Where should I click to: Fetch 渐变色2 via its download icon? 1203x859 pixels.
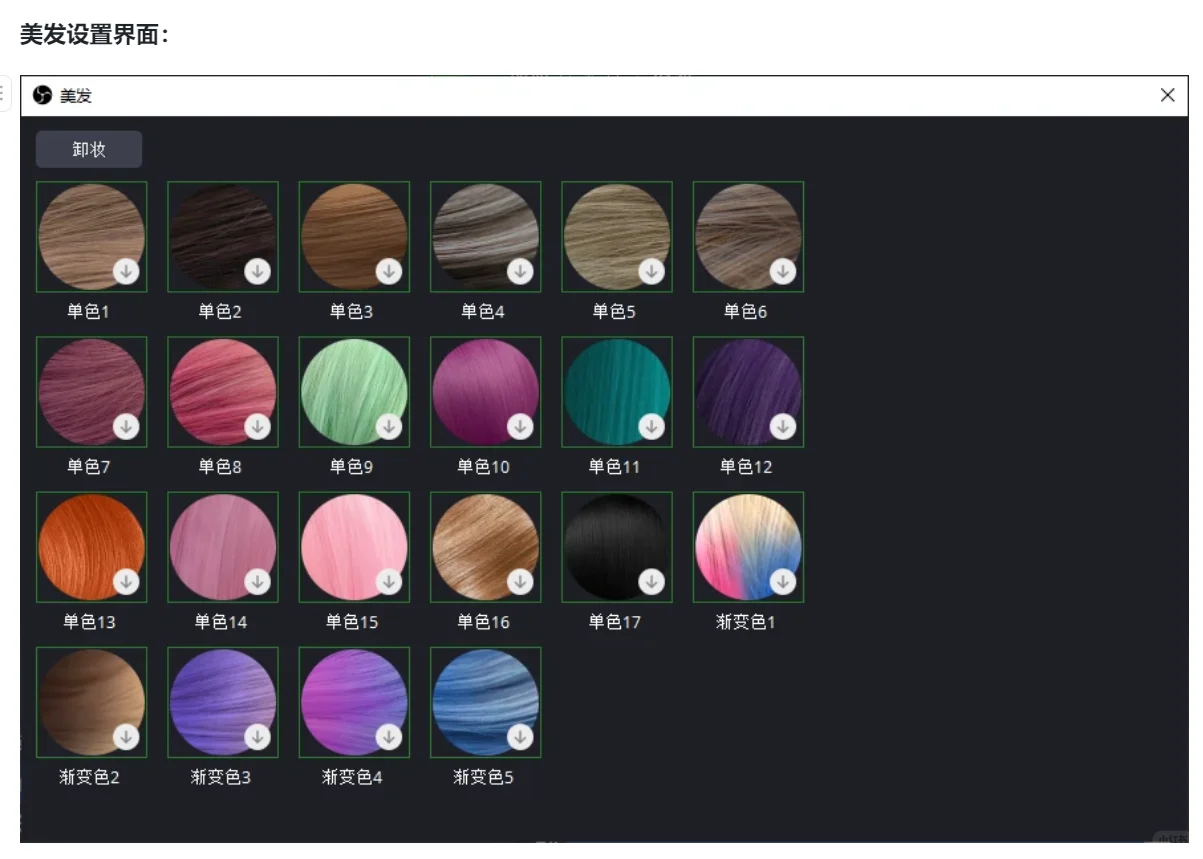126,736
